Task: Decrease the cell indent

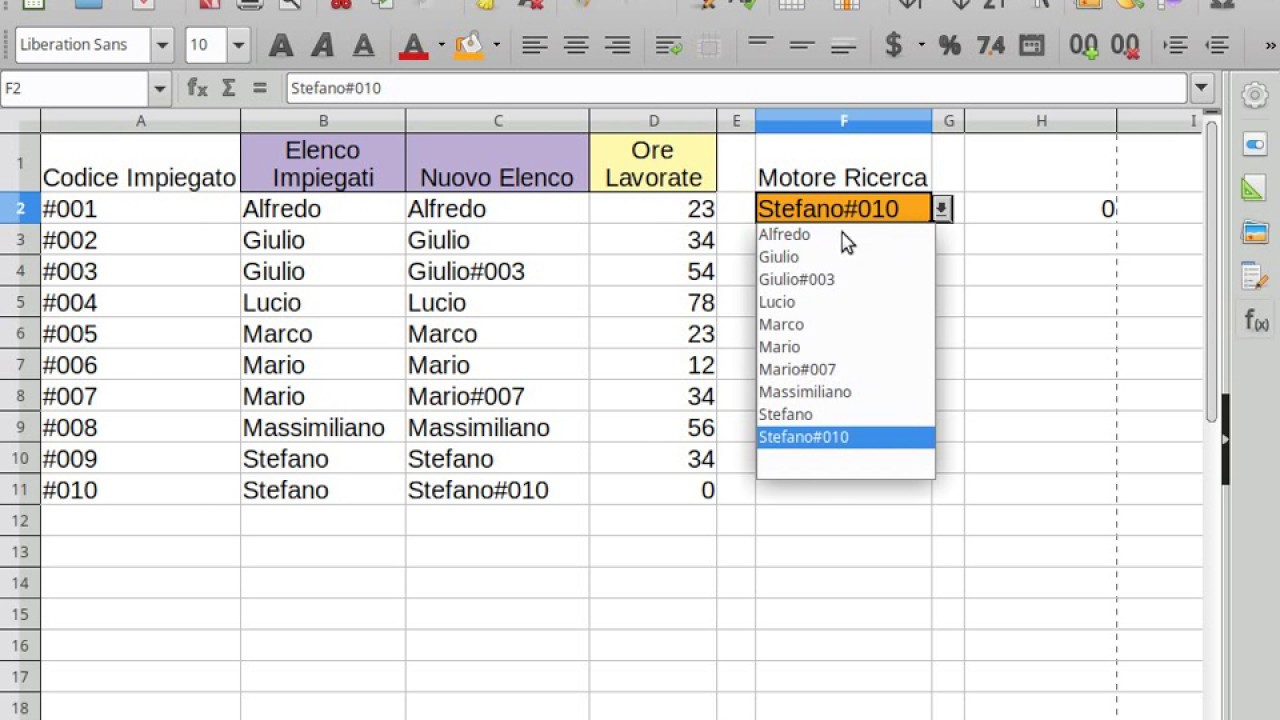Action: pos(1217,45)
